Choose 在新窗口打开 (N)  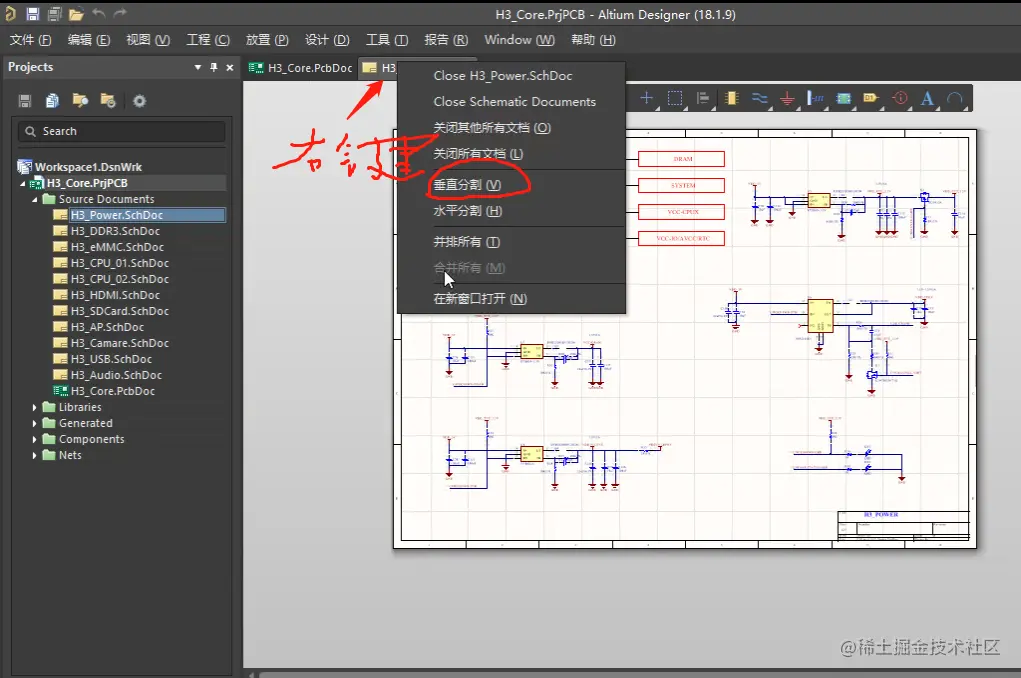click(480, 299)
